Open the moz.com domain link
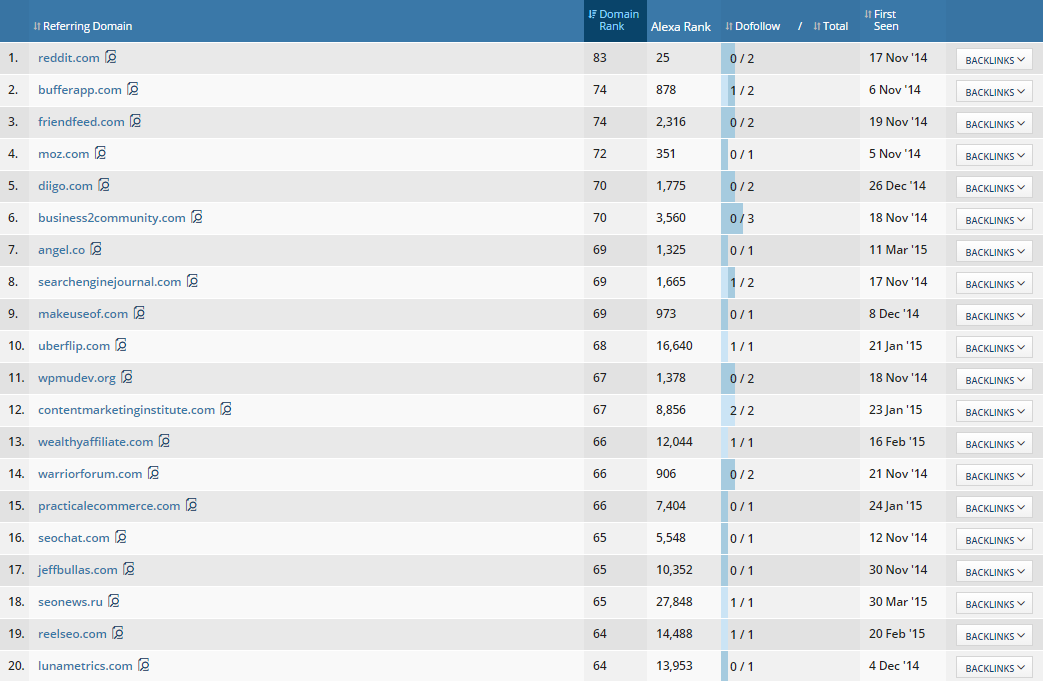 pos(63,154)
